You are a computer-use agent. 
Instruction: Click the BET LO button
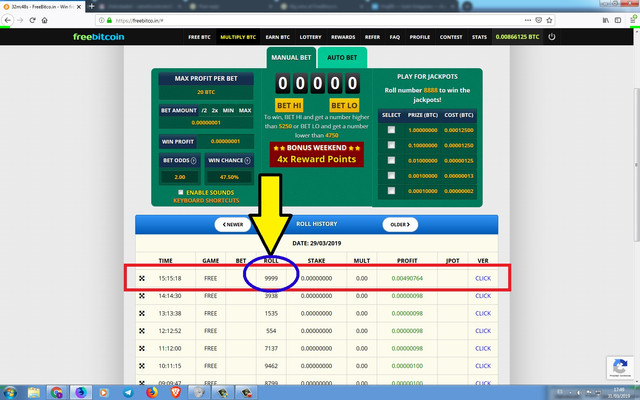(x=344, y=105)
